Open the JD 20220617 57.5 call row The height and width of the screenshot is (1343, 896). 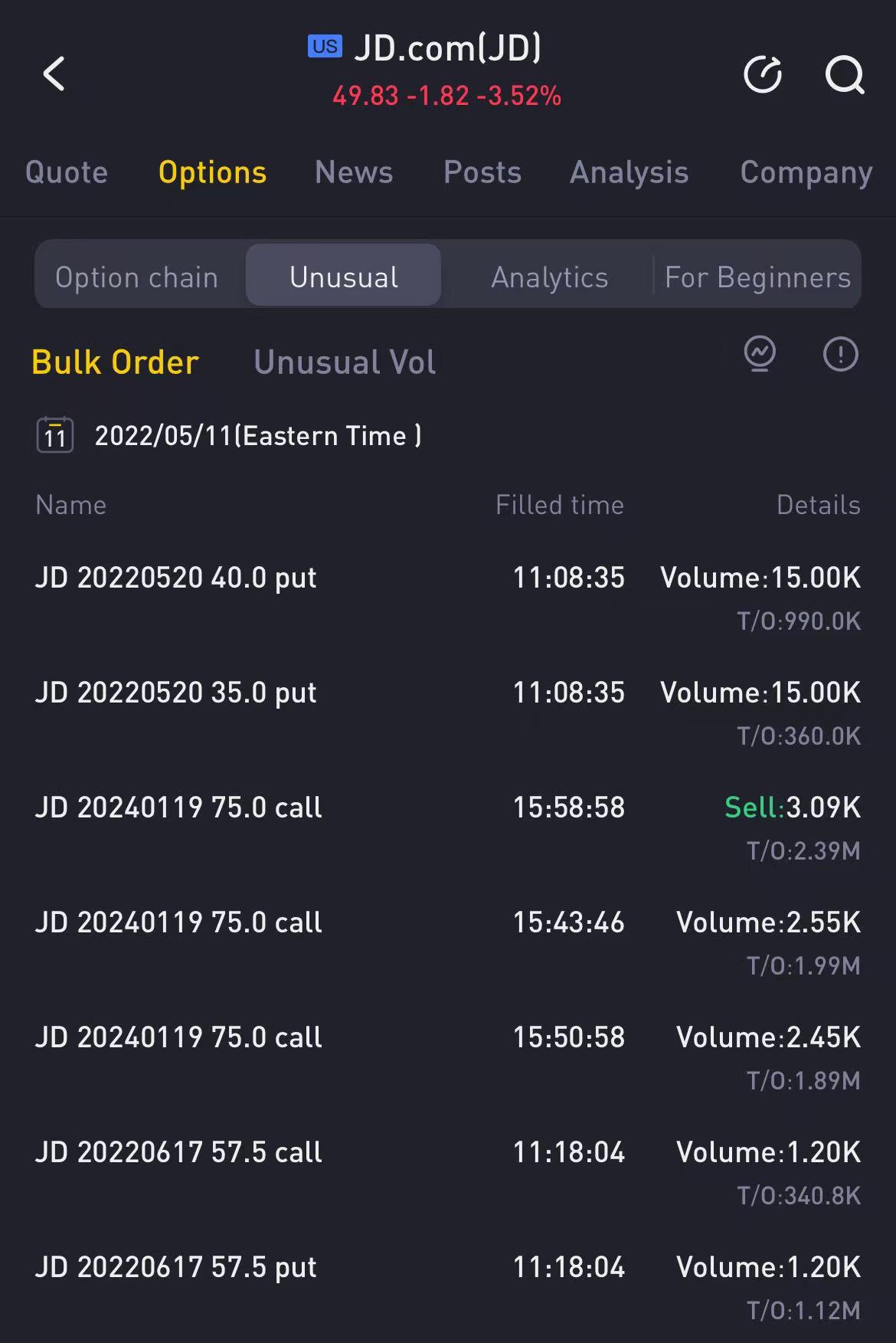[178, 1152]
